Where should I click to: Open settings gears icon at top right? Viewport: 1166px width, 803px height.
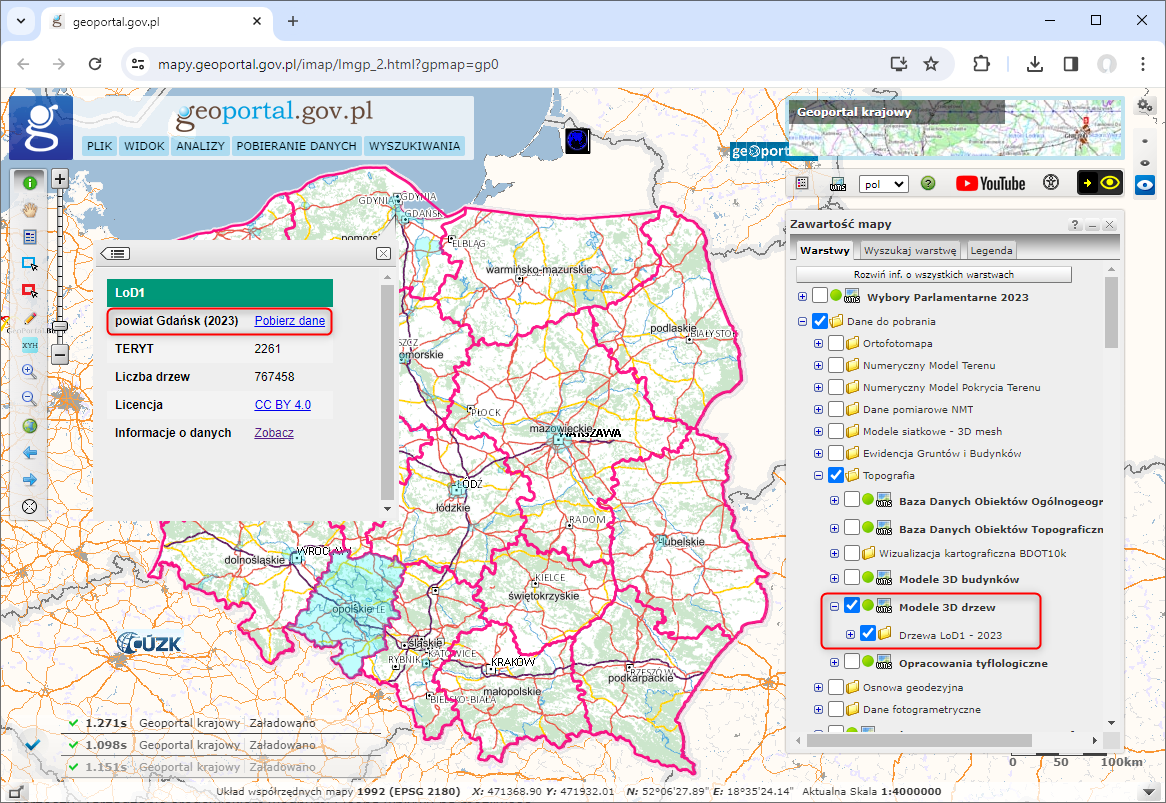[1145, 105]
